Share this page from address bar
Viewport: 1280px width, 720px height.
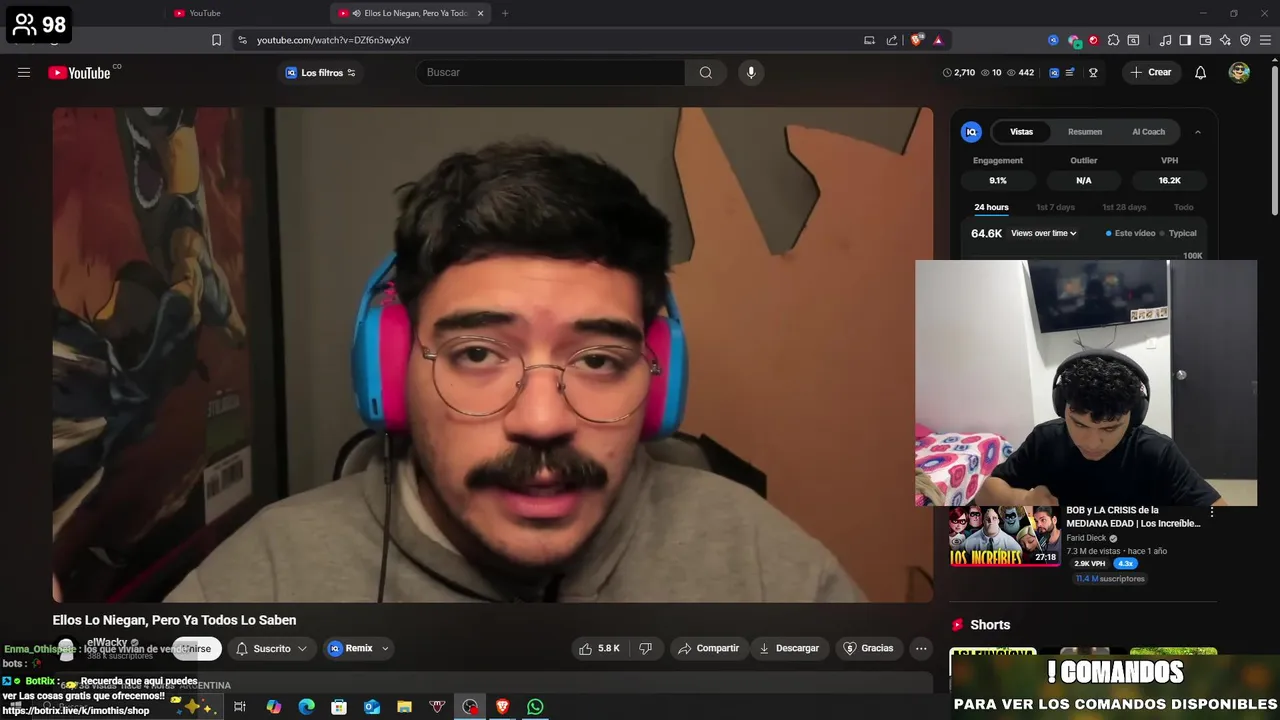pos(892,40)
